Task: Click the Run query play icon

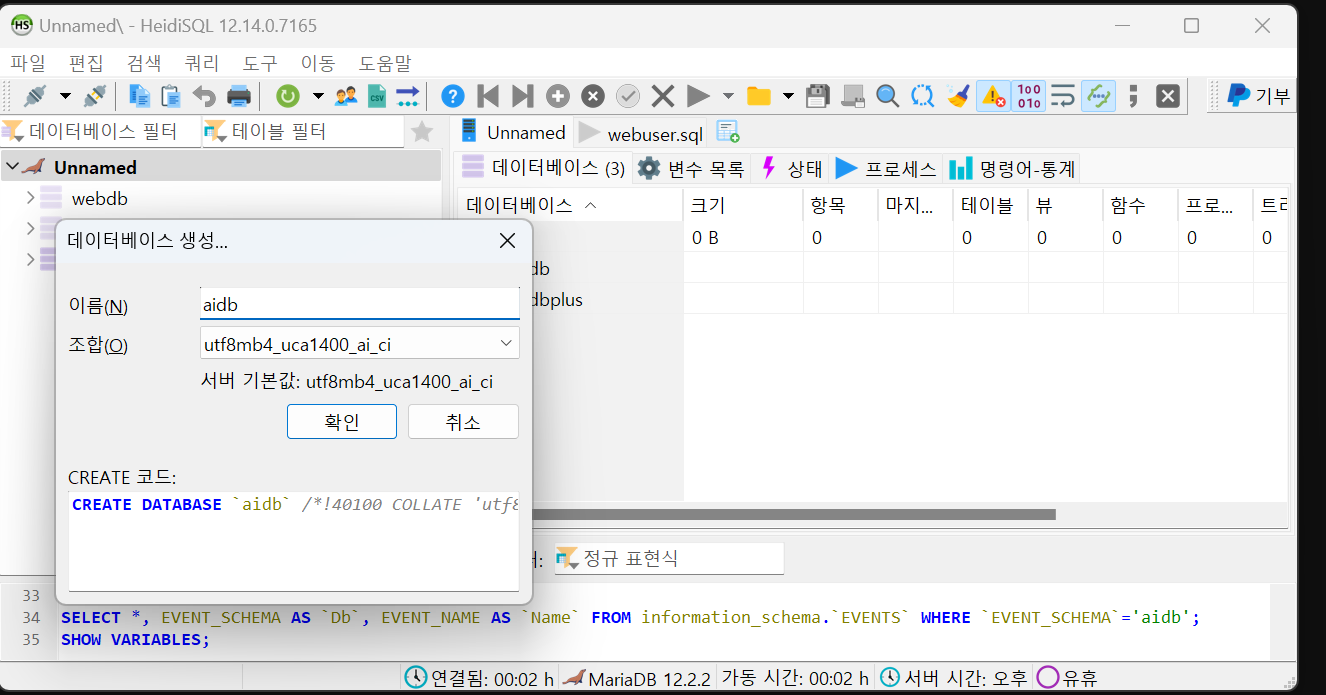Action: pos(698,96)
